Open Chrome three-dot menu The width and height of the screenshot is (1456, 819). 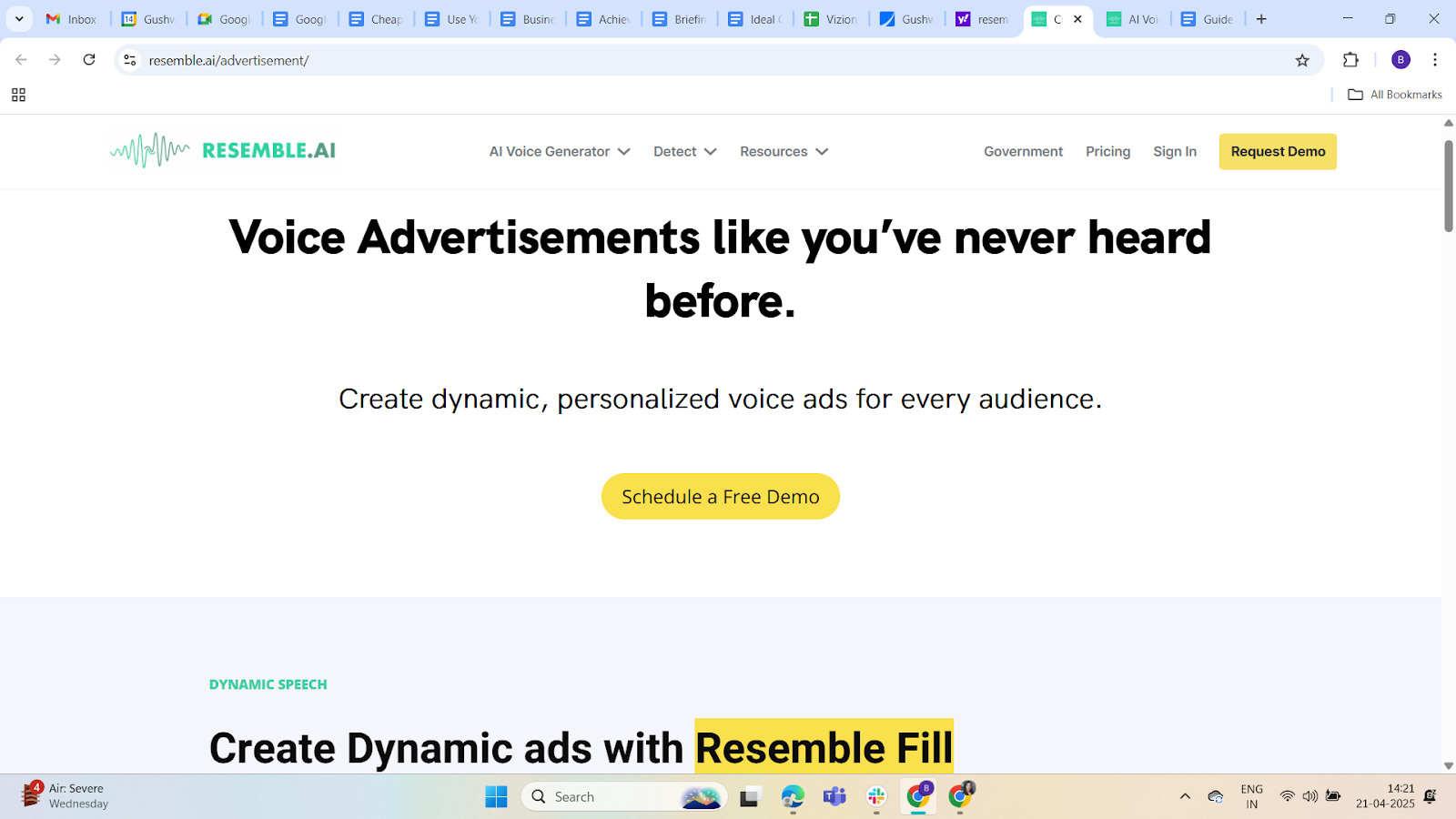click(1435, 60)
